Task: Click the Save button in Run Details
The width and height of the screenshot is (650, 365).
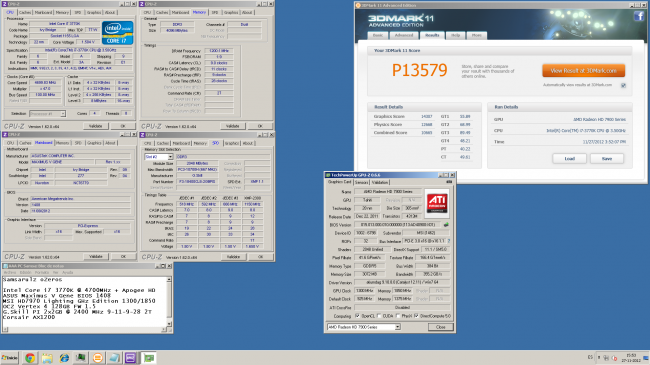Action: [607, 158]
